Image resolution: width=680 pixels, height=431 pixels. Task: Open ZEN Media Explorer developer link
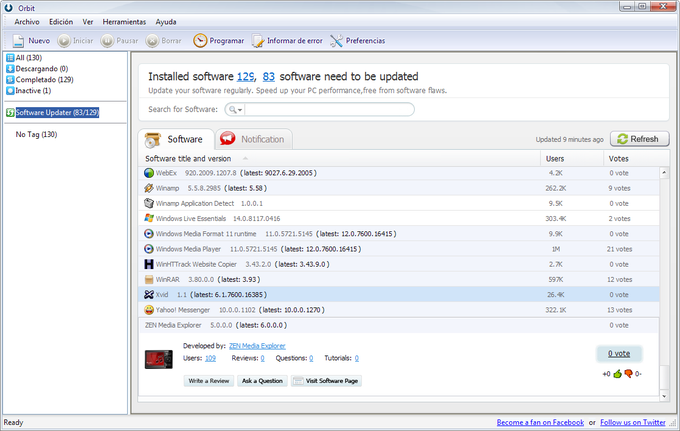coord(257,346)
